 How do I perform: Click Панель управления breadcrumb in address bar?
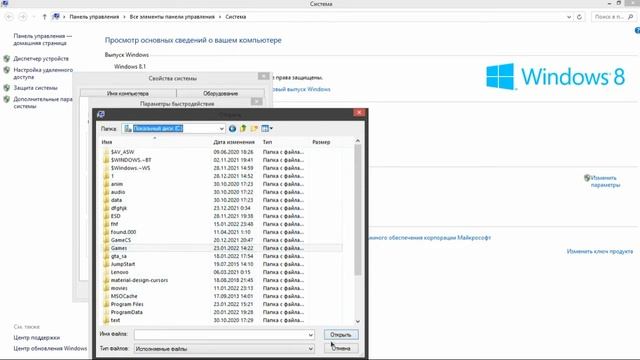[x=94, y=17]
